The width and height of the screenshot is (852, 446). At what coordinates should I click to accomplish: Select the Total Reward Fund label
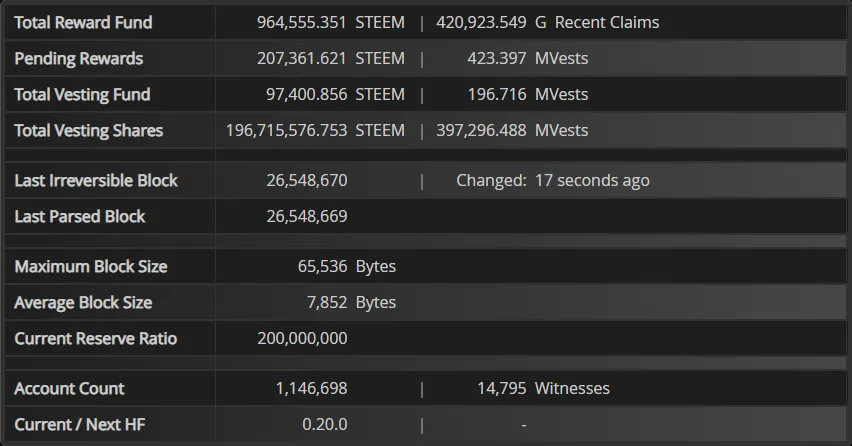tap(83, 22)
